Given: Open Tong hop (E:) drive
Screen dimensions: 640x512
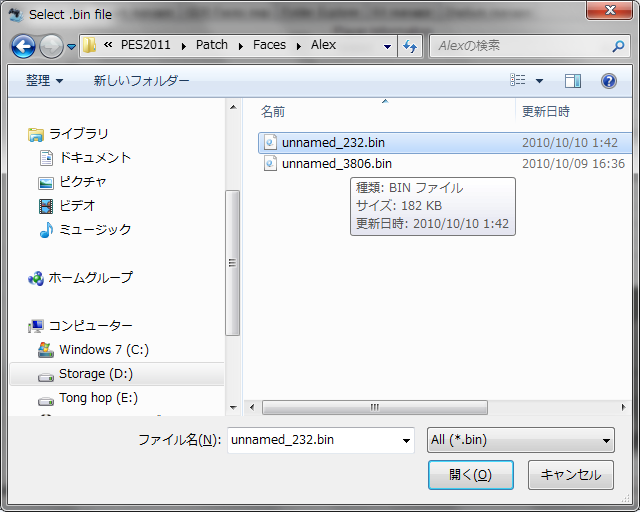Looking at the screenshot, I should [98, 398].
